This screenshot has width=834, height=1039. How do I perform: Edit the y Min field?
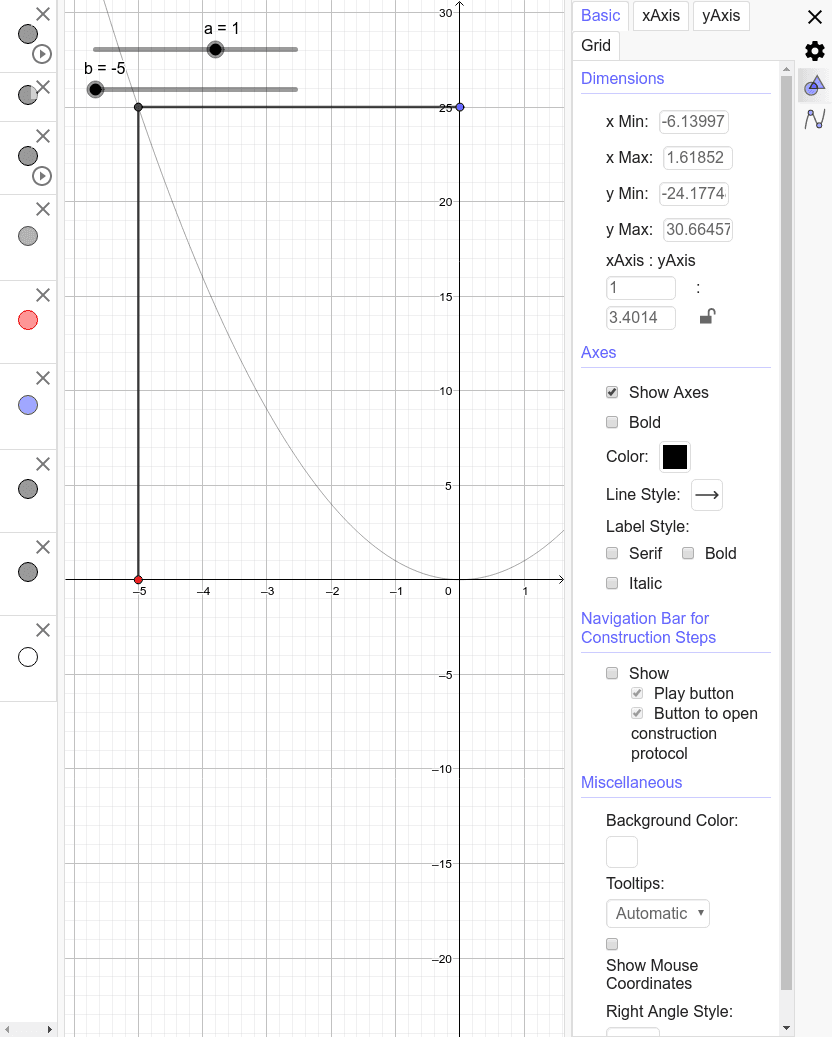coord(694,193)
